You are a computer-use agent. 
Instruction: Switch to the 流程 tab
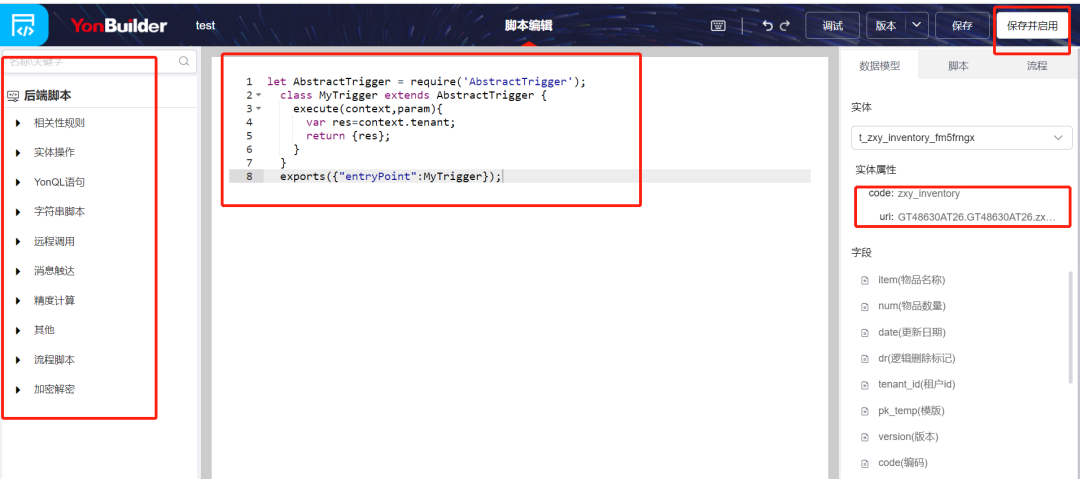(1037, 66)
